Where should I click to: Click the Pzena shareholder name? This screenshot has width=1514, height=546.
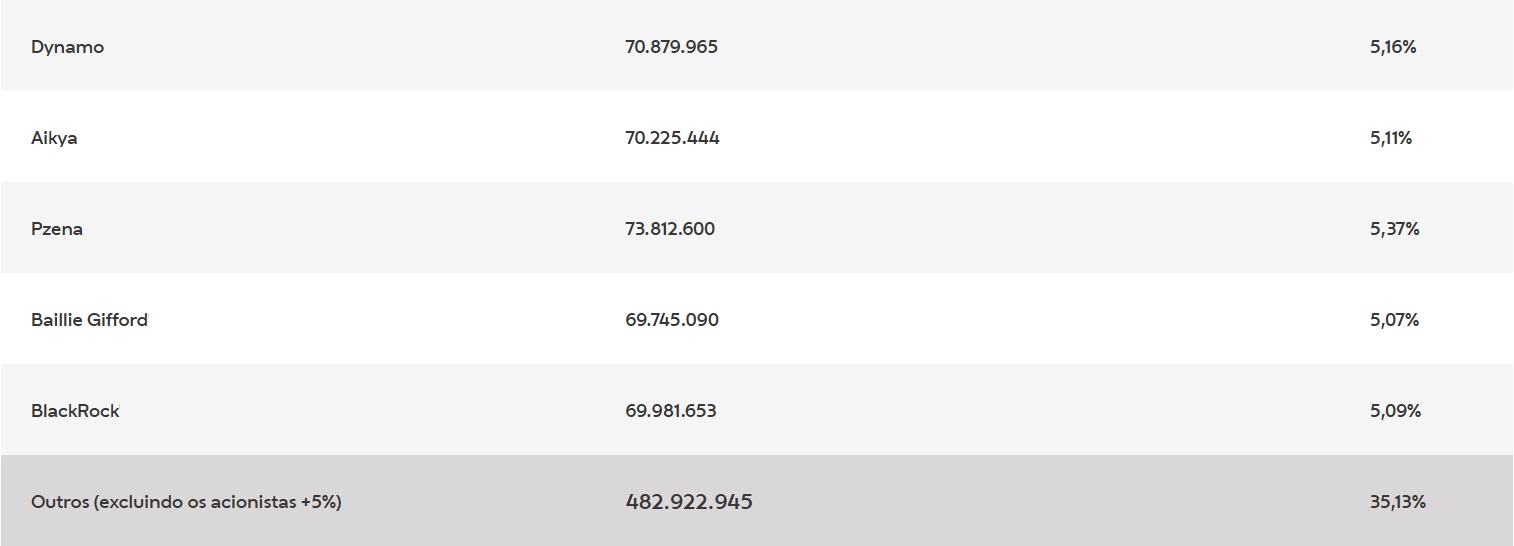pyautogui.click(x=57, y=229)
